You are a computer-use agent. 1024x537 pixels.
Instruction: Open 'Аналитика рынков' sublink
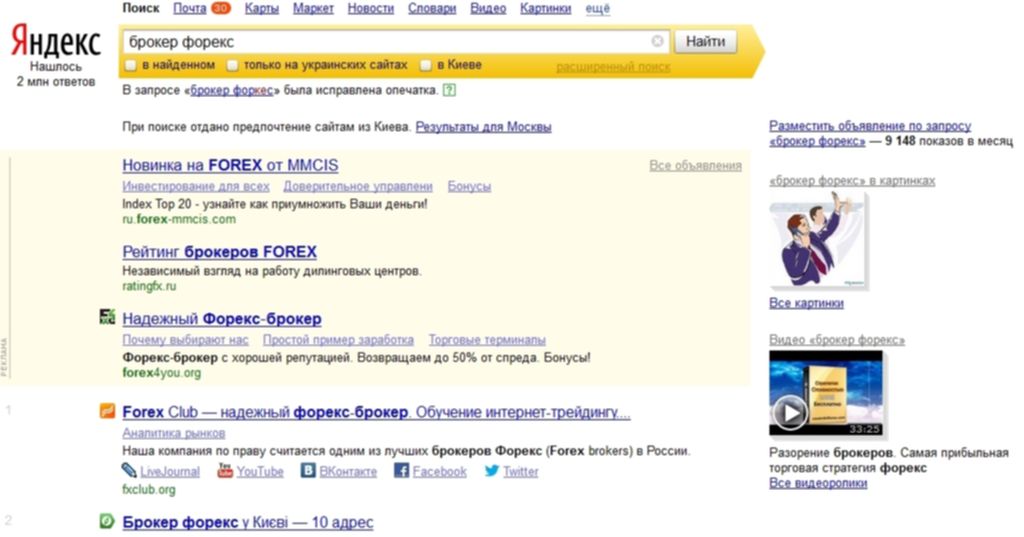[174, 433]
